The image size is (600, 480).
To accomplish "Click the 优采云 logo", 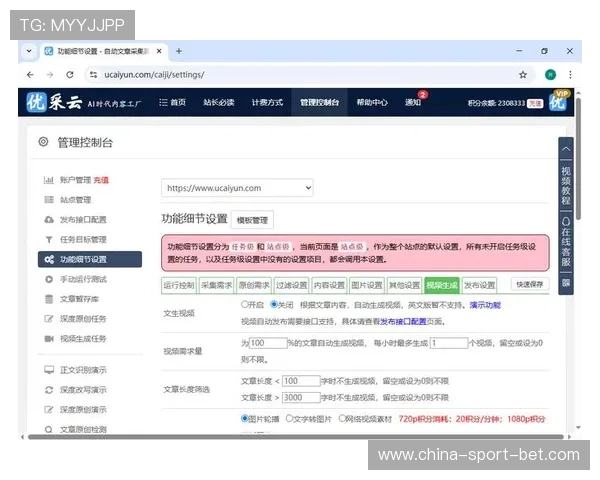I will point(54,102).
